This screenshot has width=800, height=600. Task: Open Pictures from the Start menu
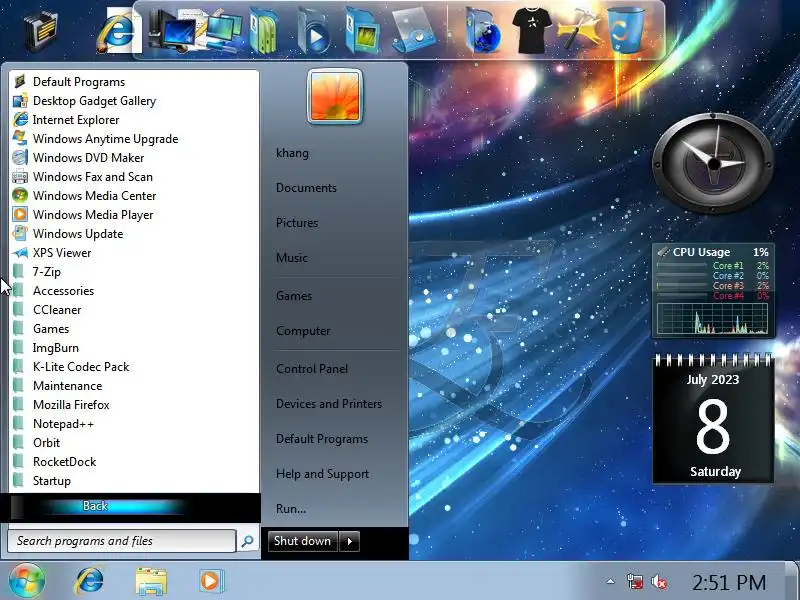pos(297,223)
